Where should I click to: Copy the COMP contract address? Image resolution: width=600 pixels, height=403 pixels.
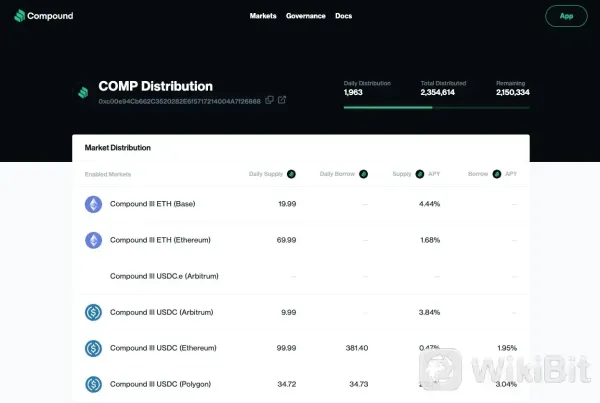(x=270, y=100)
